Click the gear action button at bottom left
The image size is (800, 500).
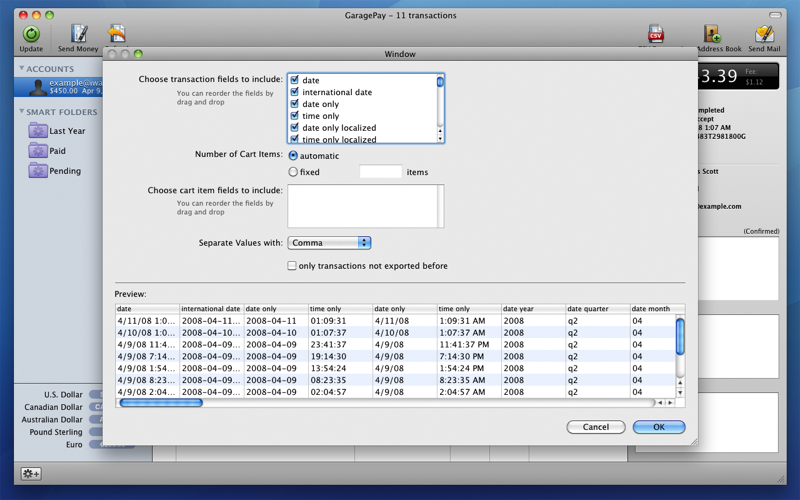pyautogui.click(x=31, y=474)
